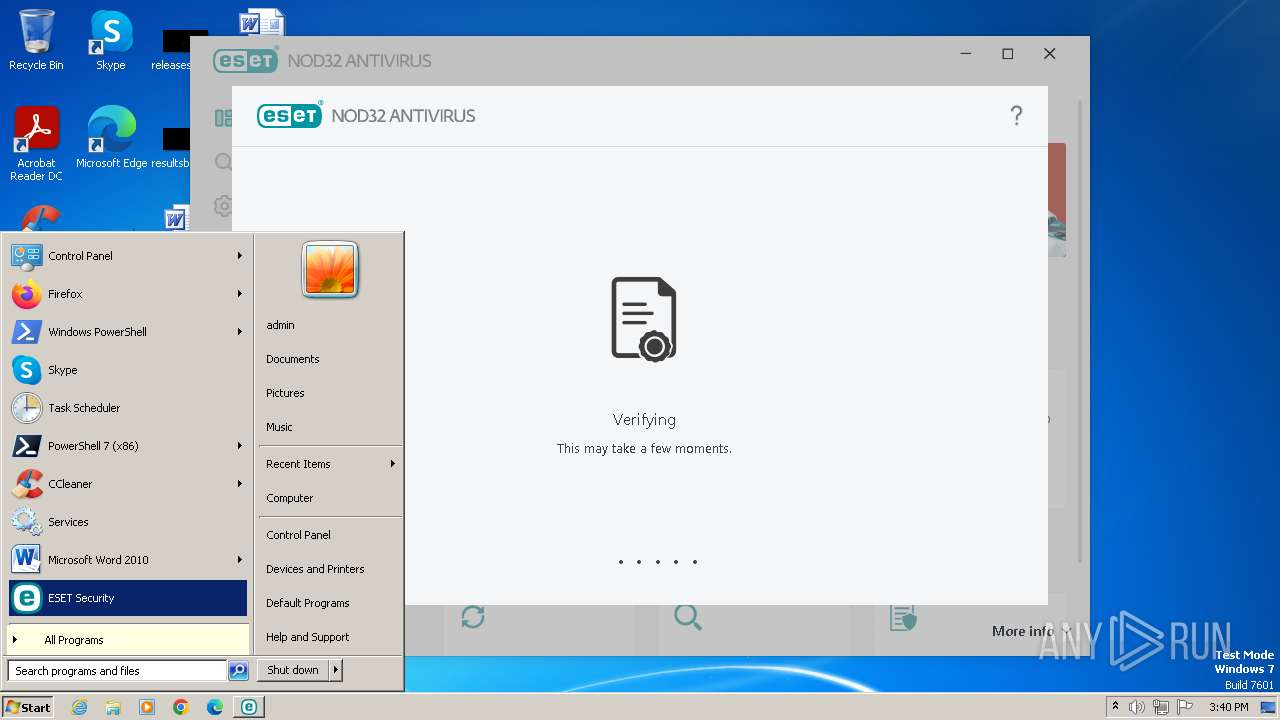1280x720 pixels.
Task: Click the search magnifier button in Start menu
Action: [238, 671]
